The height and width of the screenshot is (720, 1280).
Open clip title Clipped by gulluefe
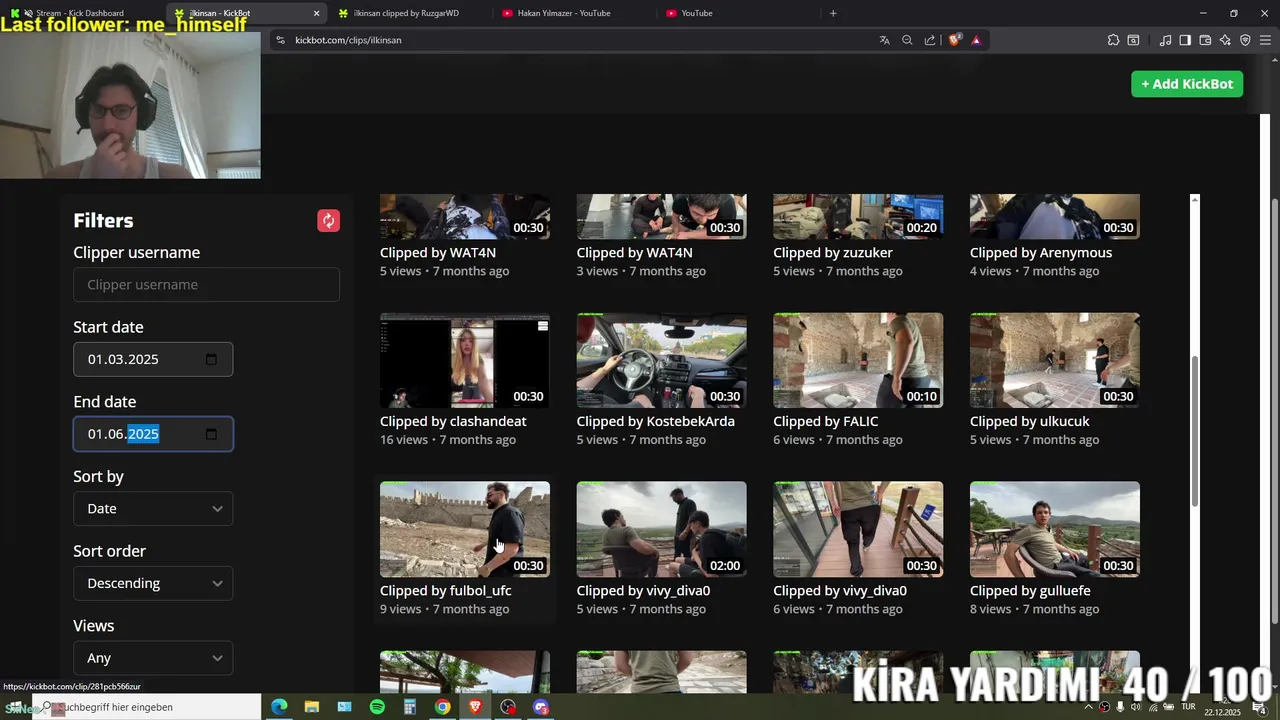1030,591
